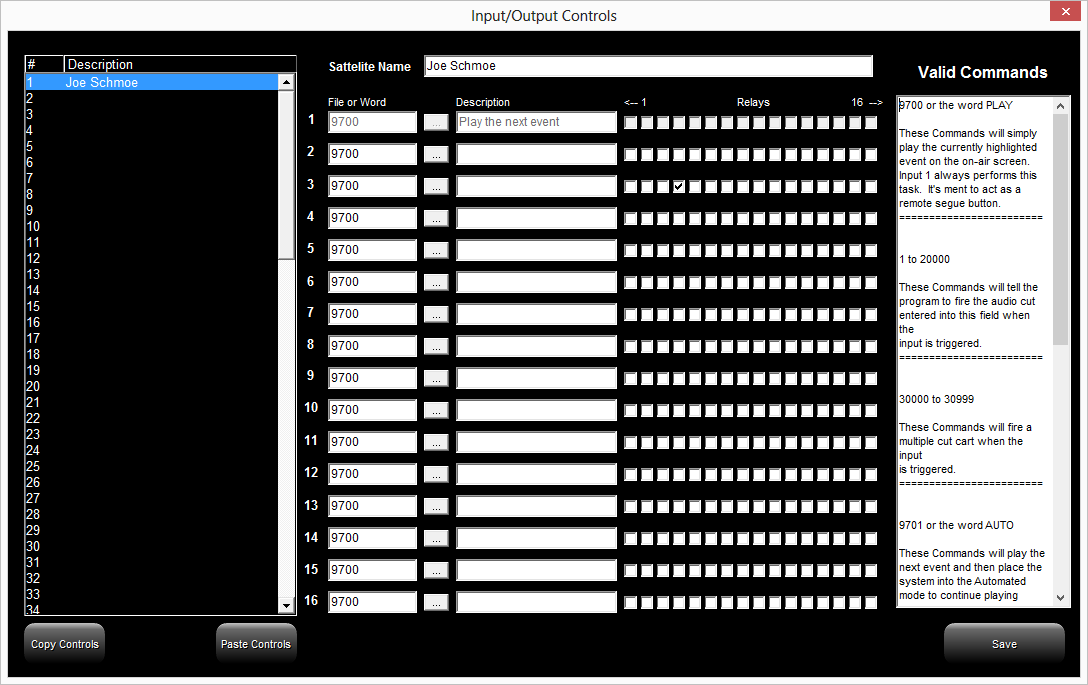Click the File or Word field for input 11
This screenshot has width=1088, height=685.
click(372, 442)
